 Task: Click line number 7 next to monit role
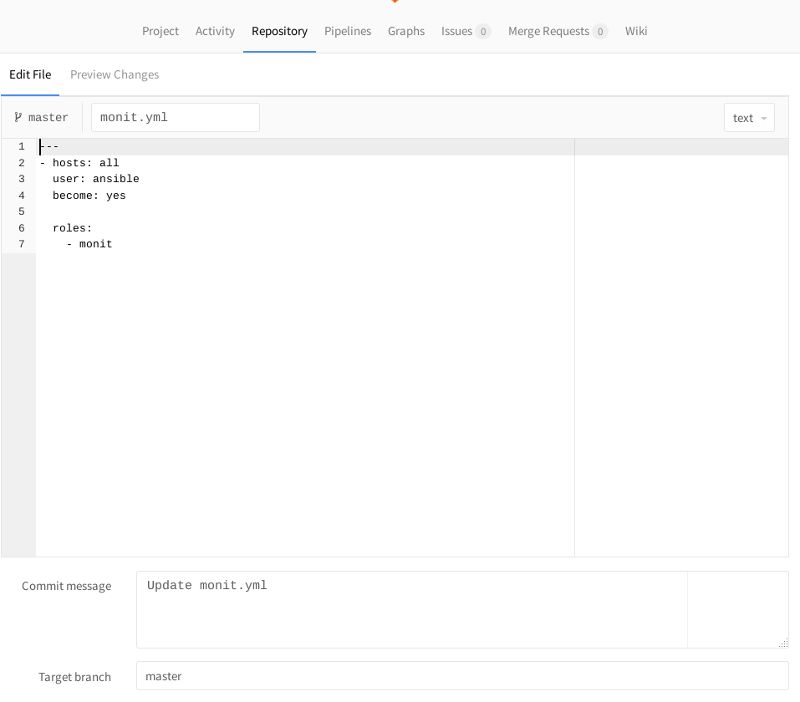click(x=21, y=243)
